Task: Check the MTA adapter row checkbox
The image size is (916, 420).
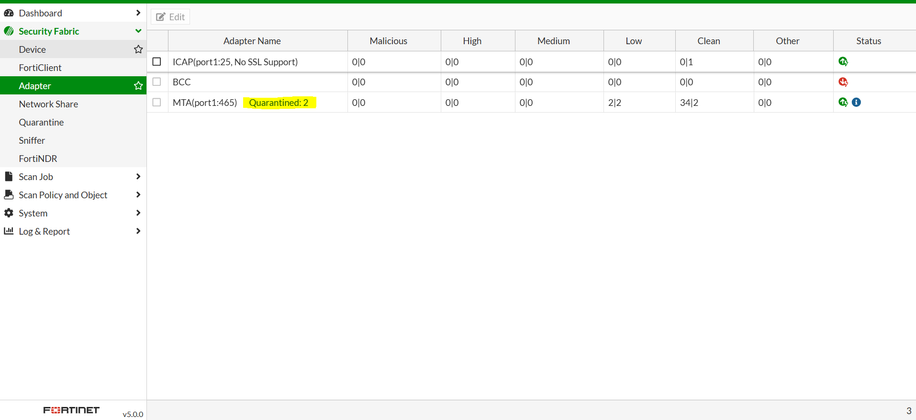Action: coord(157,102)
